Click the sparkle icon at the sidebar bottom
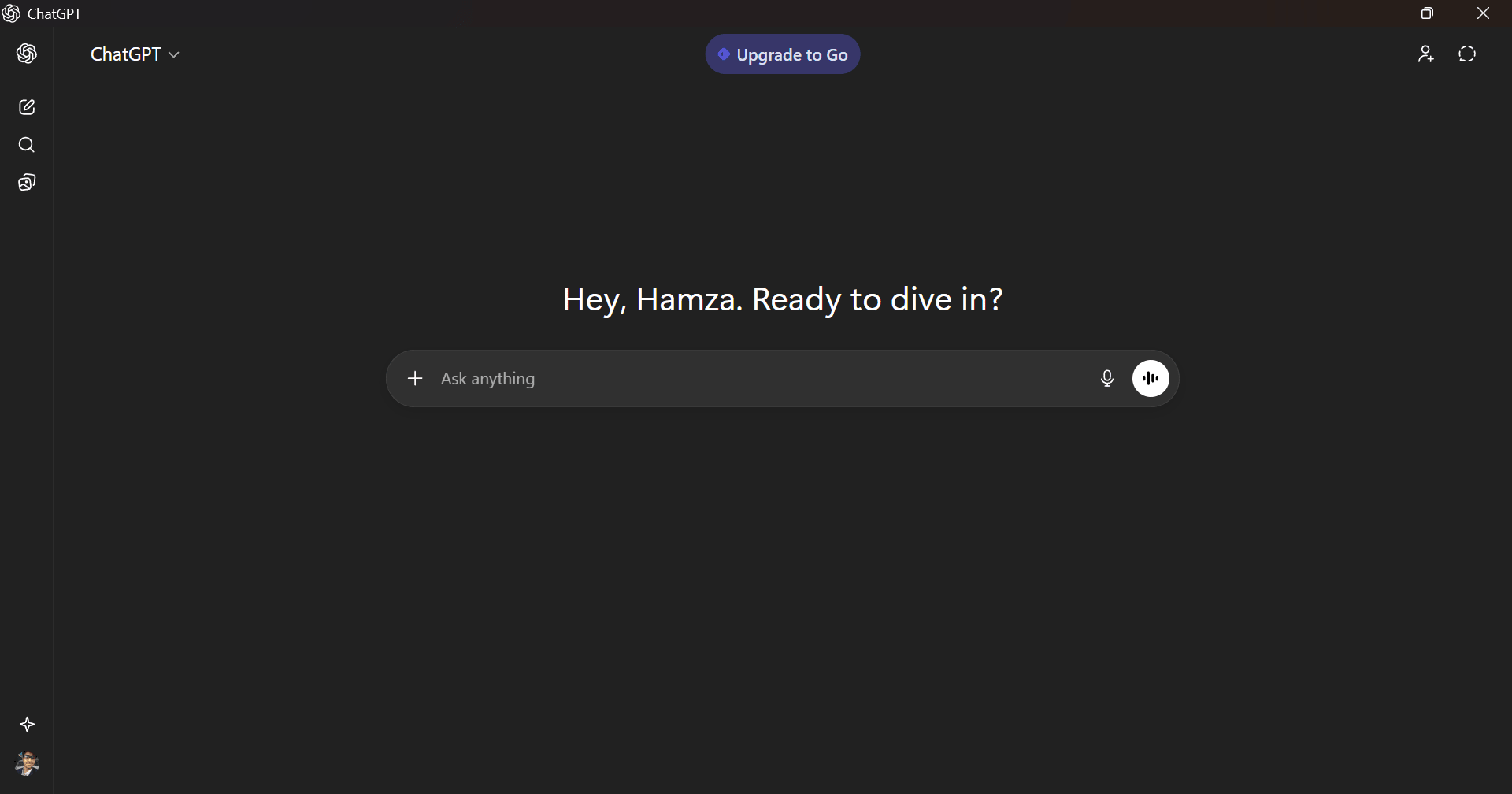The image size is (1512, 794). [x=27, y=725]
